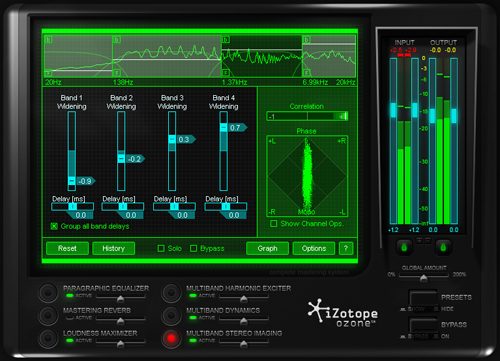This screenshot has height=361, width=500.
Task: Click Band 2 Widening slider handle
Action: pyautogui.click(x=121, y=159)
